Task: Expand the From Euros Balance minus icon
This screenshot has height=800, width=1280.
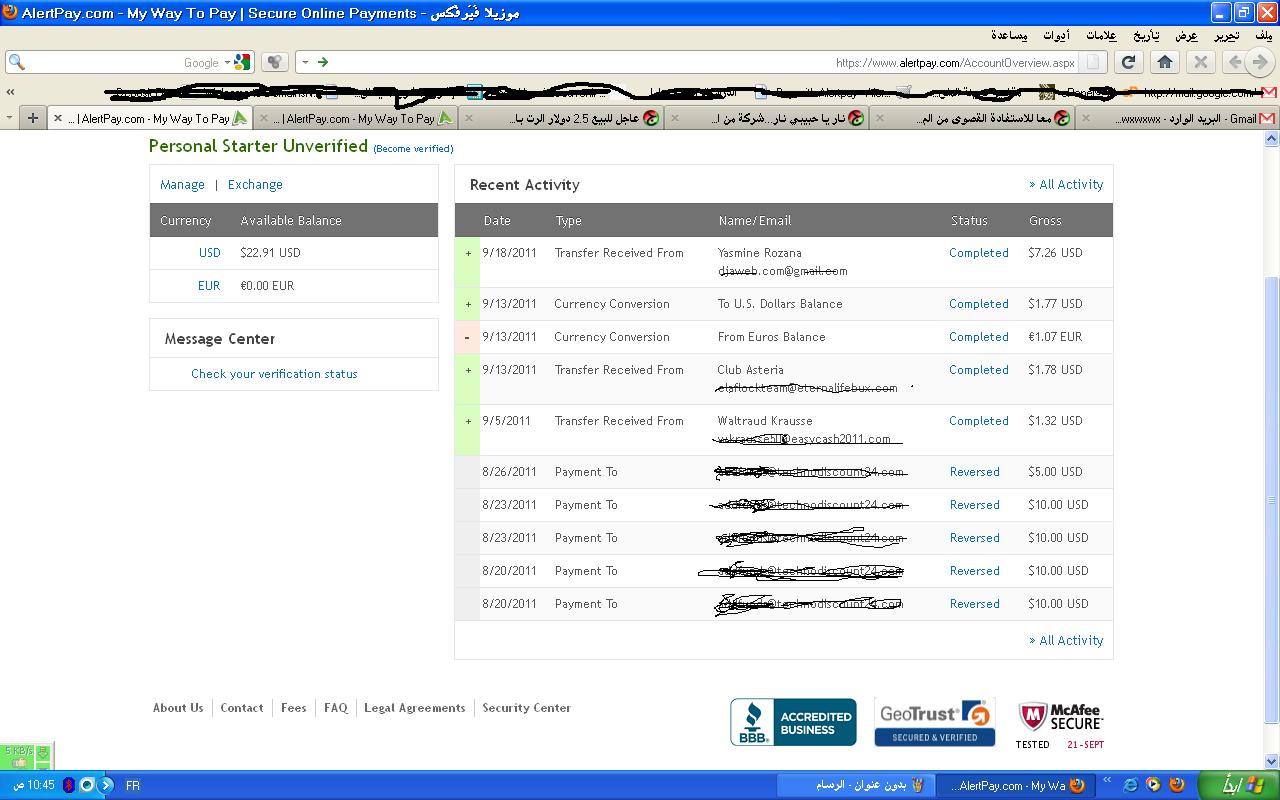Action: point(467,337)
